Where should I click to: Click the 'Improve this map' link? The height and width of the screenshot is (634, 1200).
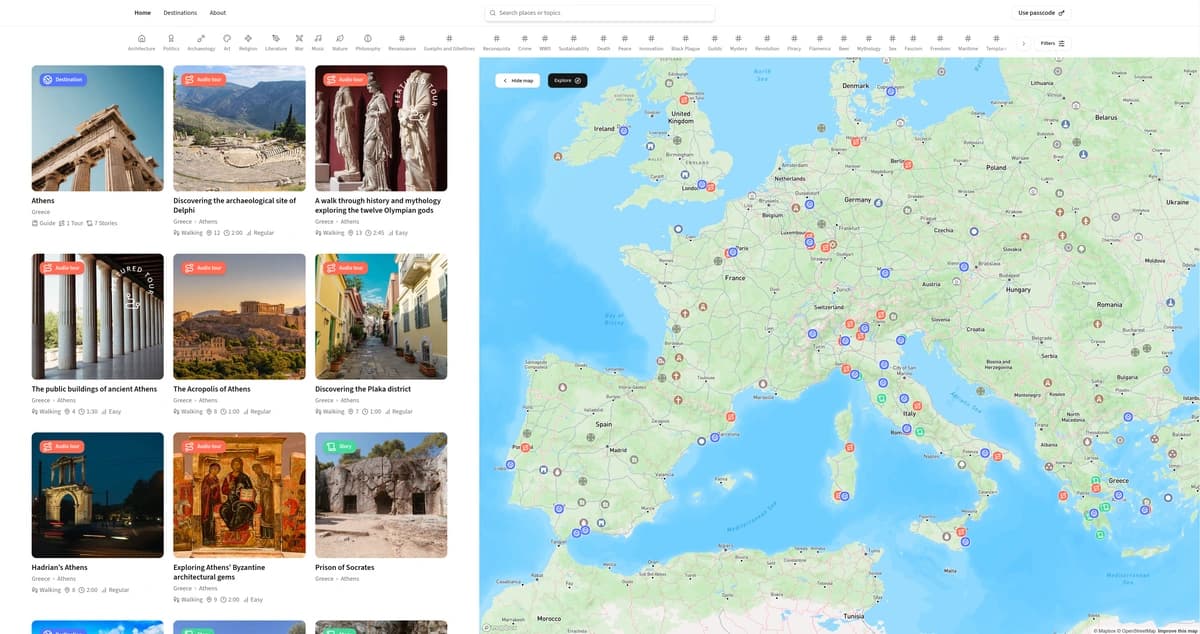pos(1177,630)
